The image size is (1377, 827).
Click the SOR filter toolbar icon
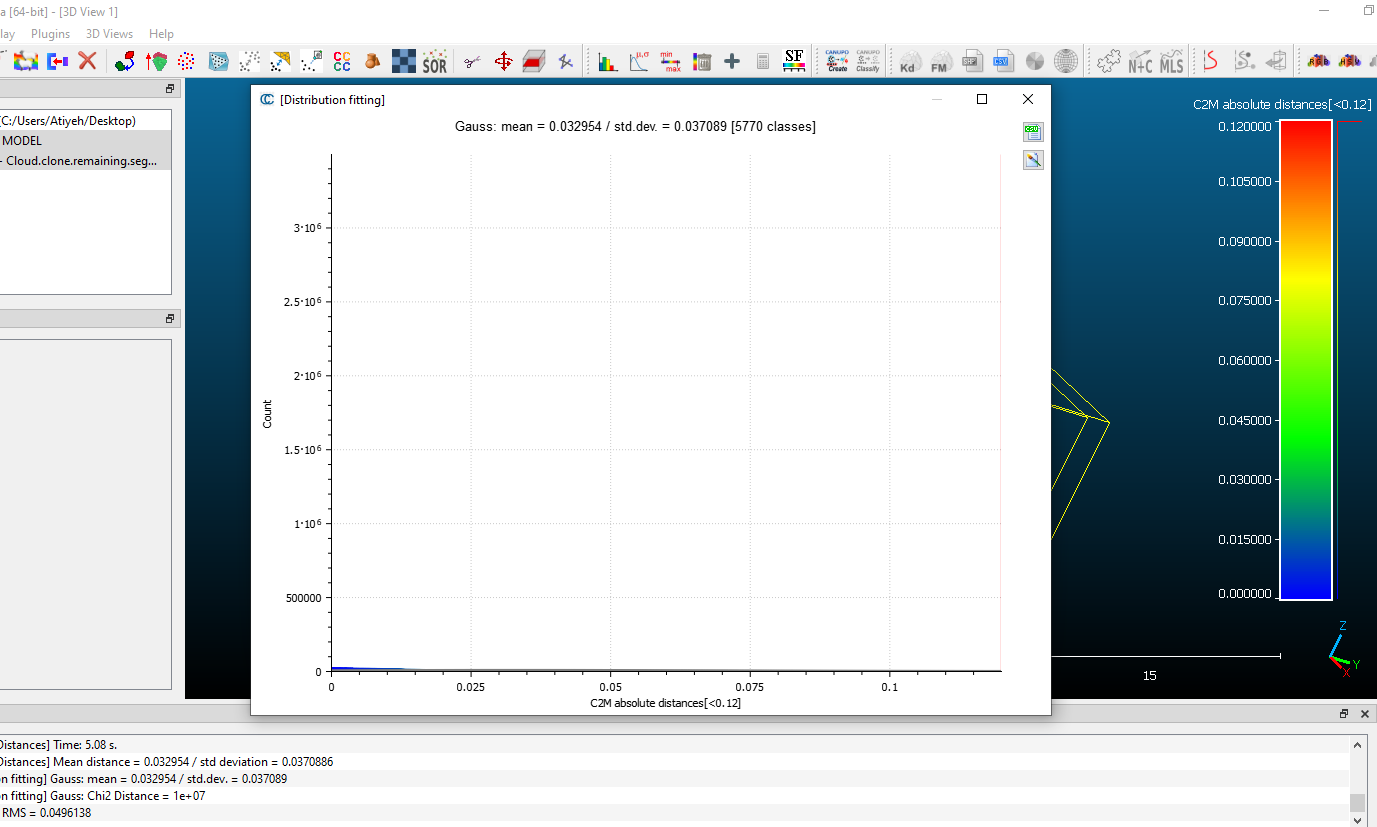coord(435,62)
